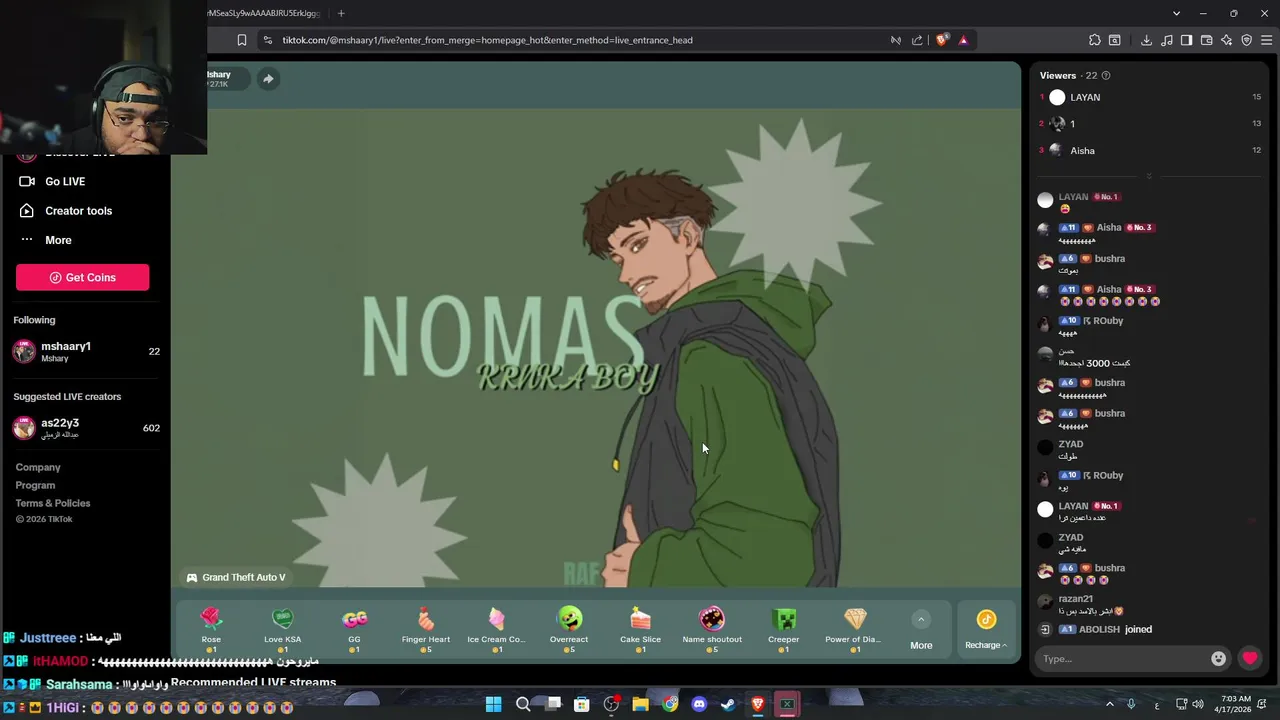Open viewers info help icon

(x=1105, y=75)
